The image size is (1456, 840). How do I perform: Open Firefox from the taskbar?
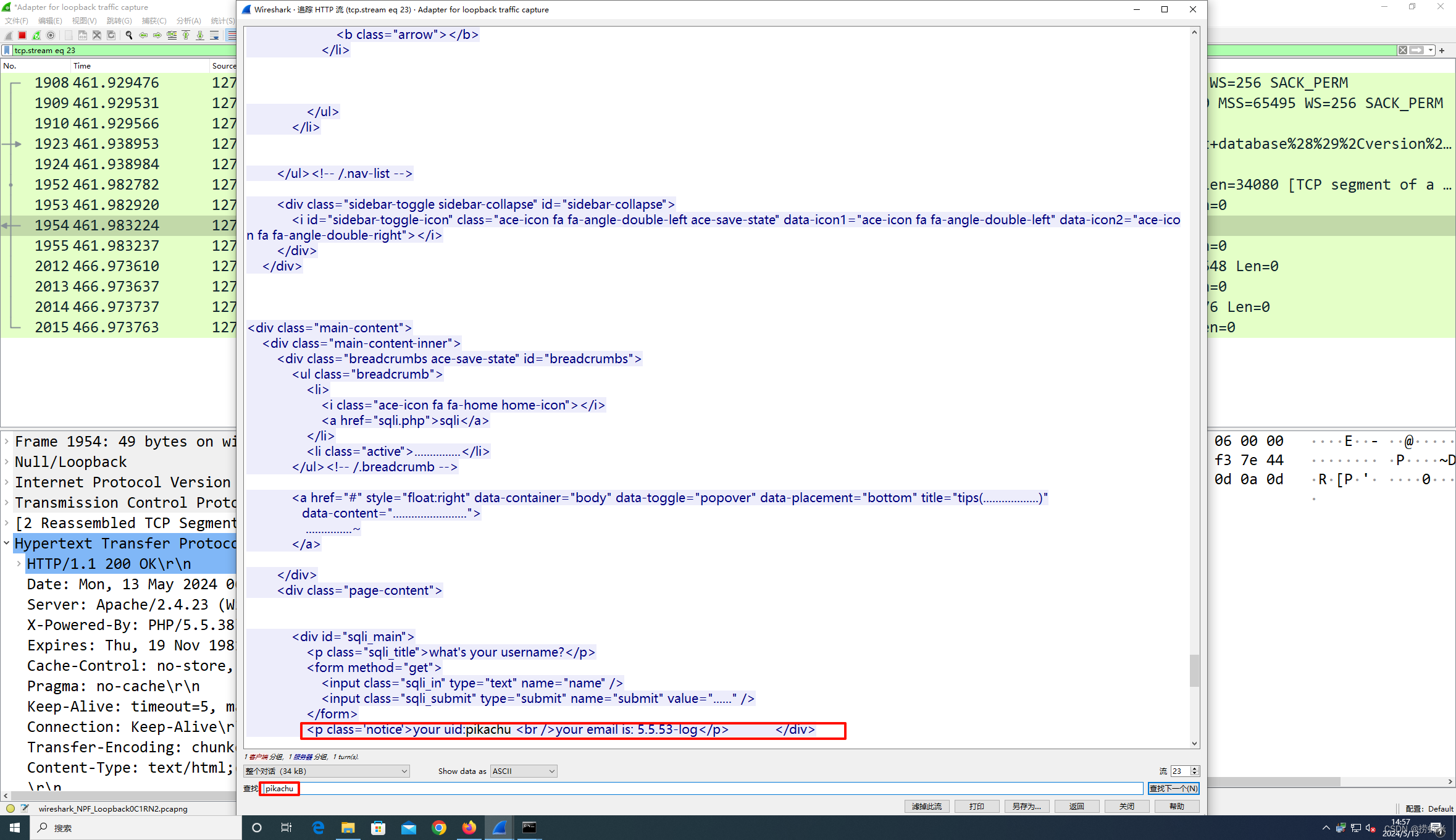click(469, 828)
